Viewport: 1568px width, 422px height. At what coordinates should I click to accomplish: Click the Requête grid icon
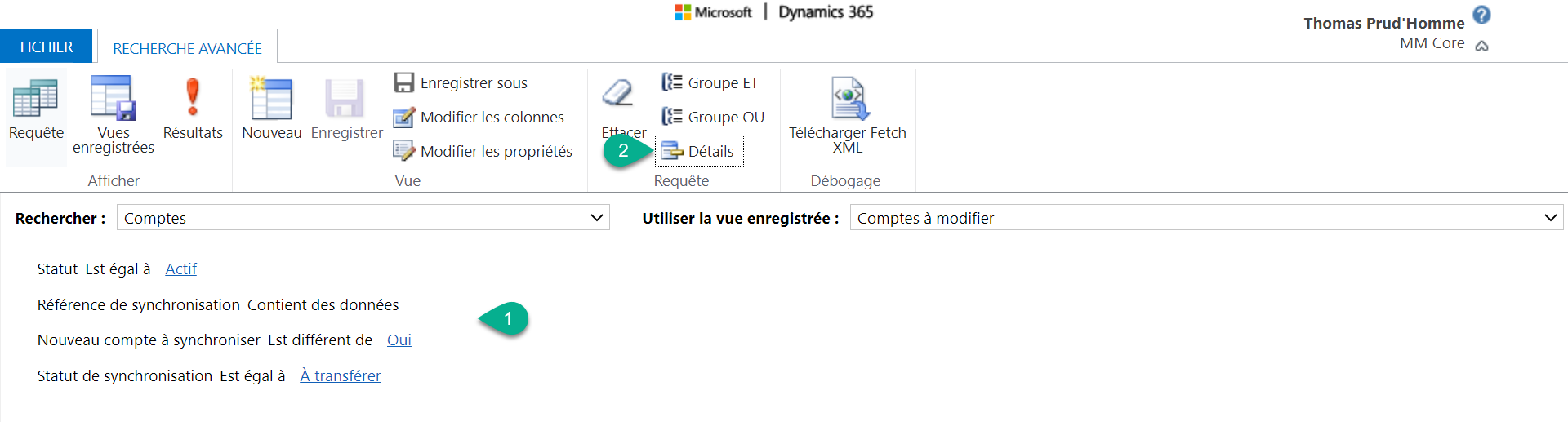35,99
